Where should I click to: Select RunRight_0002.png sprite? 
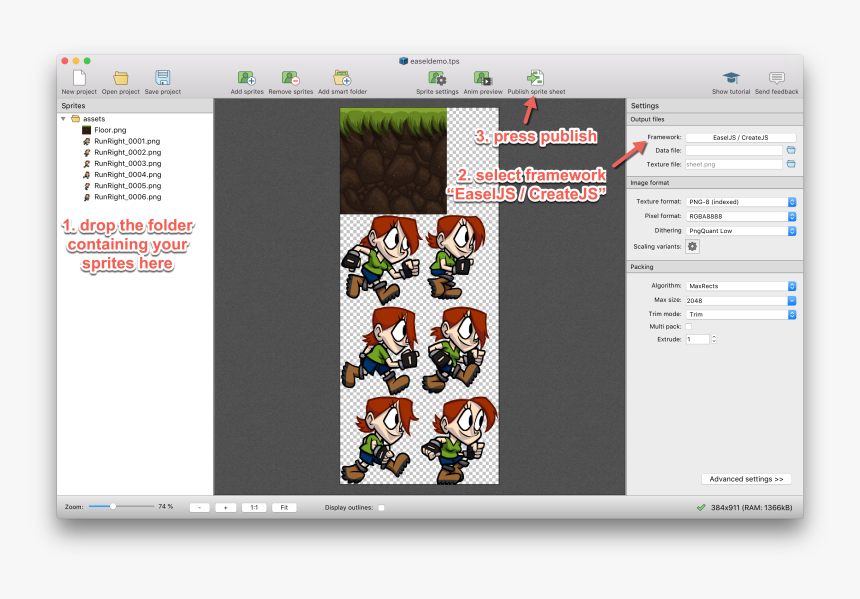pyautogui.click(x=127, y=152)
